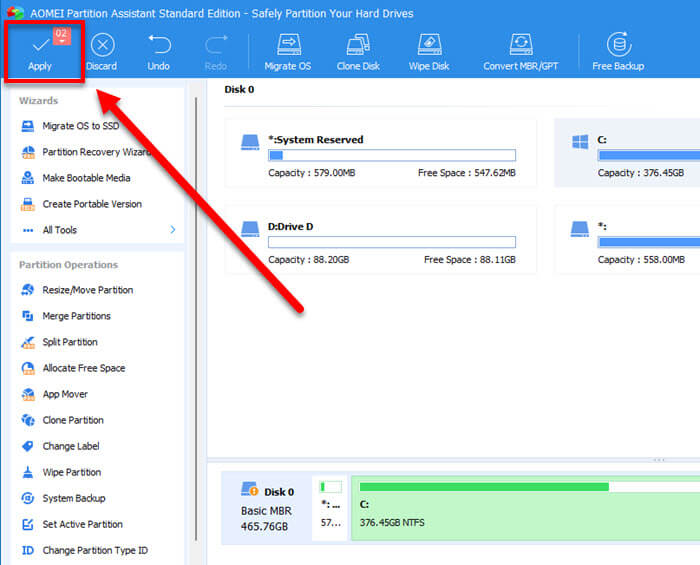Select the System Reserved partition card

[381, 153]
